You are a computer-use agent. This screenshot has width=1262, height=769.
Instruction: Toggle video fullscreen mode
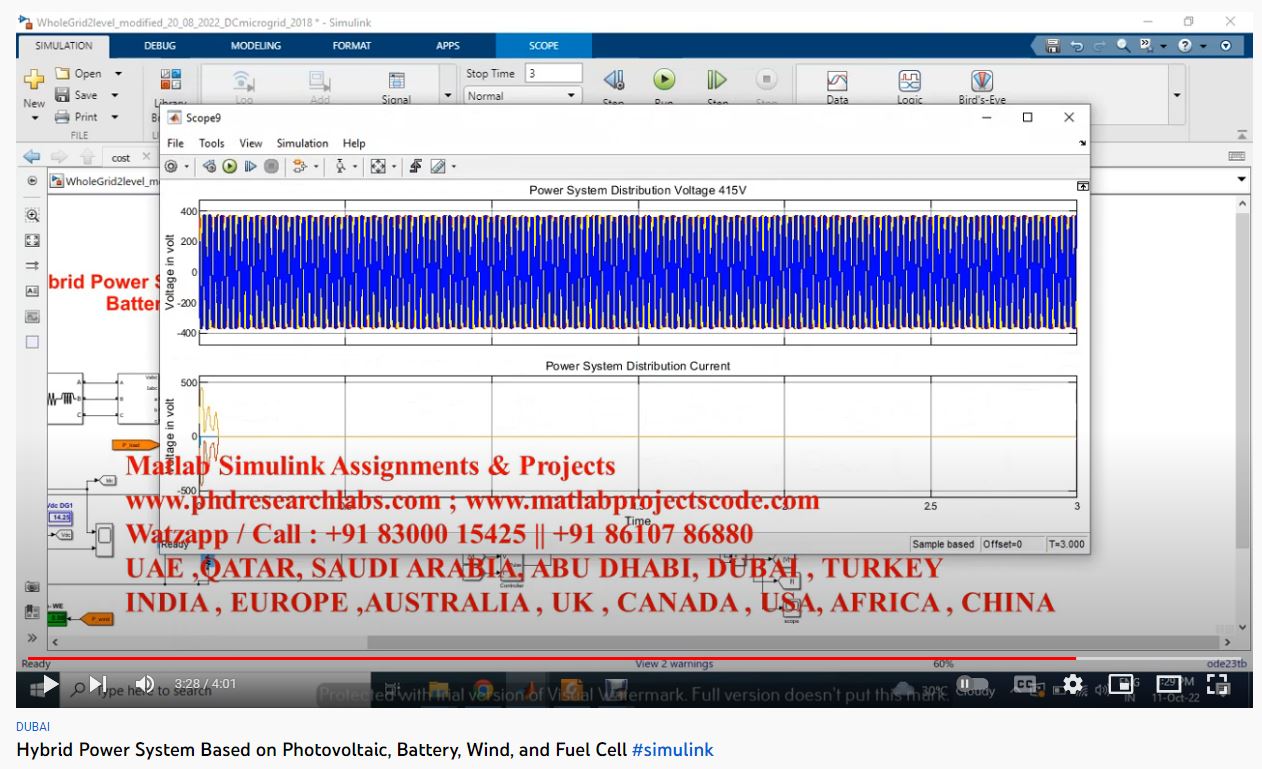[1218, 684]
